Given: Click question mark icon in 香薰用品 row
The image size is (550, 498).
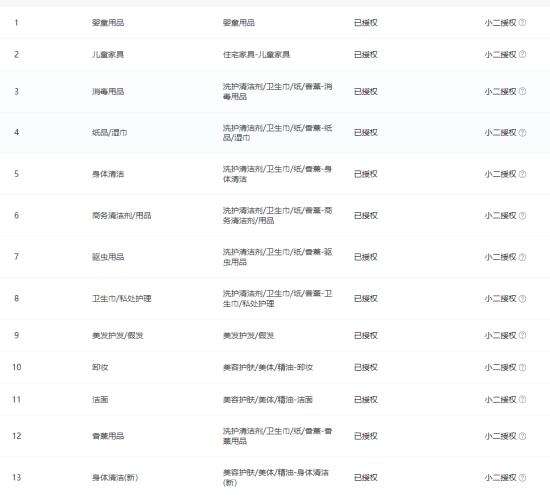Looking at the screenshot, I should click(522, 436).
